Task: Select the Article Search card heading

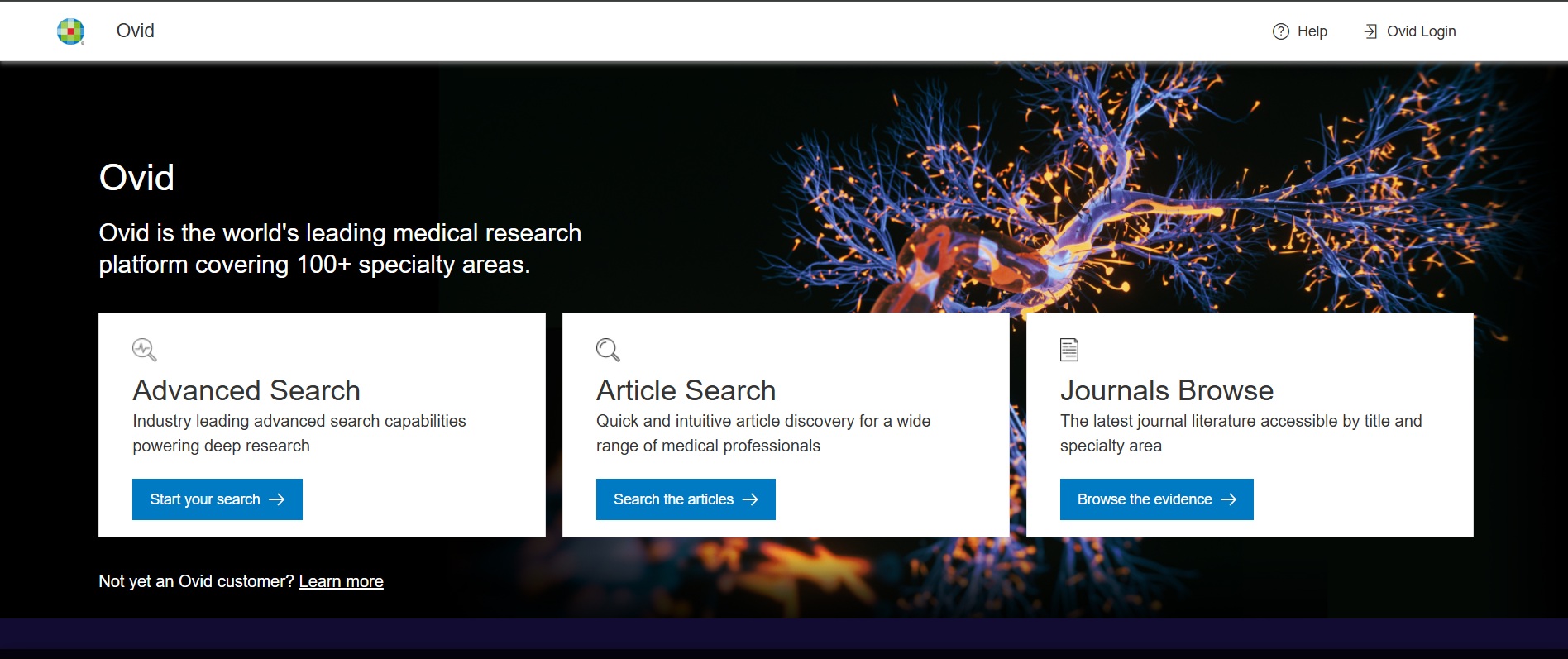Action: 686,390
